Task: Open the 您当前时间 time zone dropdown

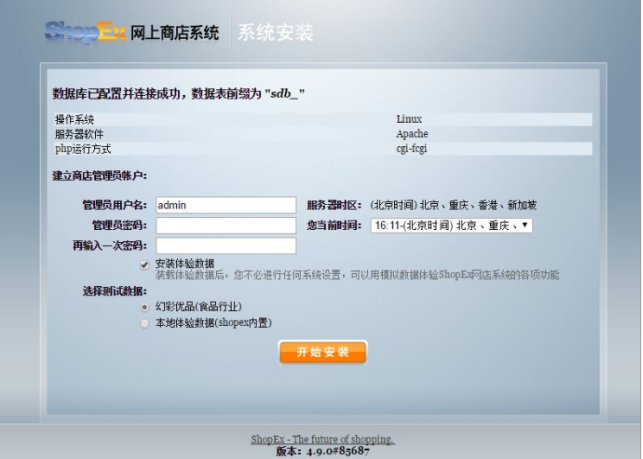Action: 451,226
